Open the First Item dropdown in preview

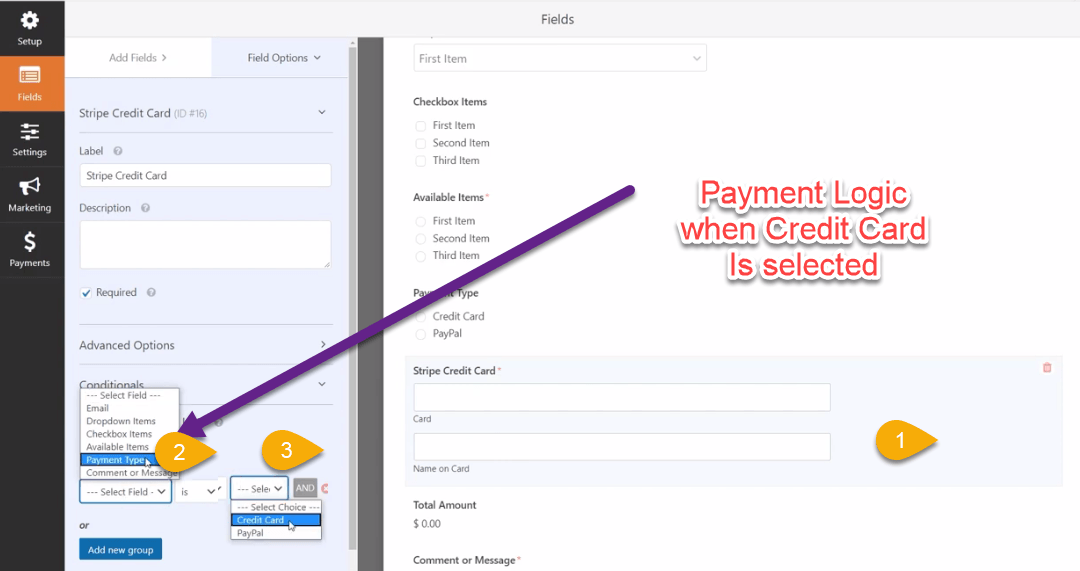click(x=560, y=59)
